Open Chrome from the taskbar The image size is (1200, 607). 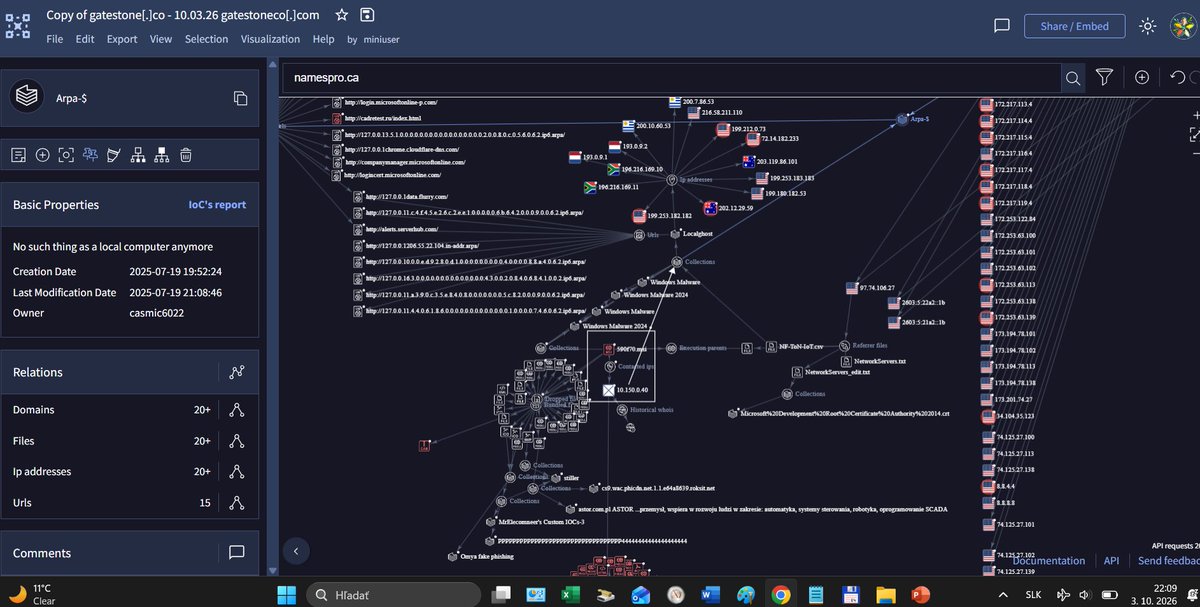click(781, 595)
